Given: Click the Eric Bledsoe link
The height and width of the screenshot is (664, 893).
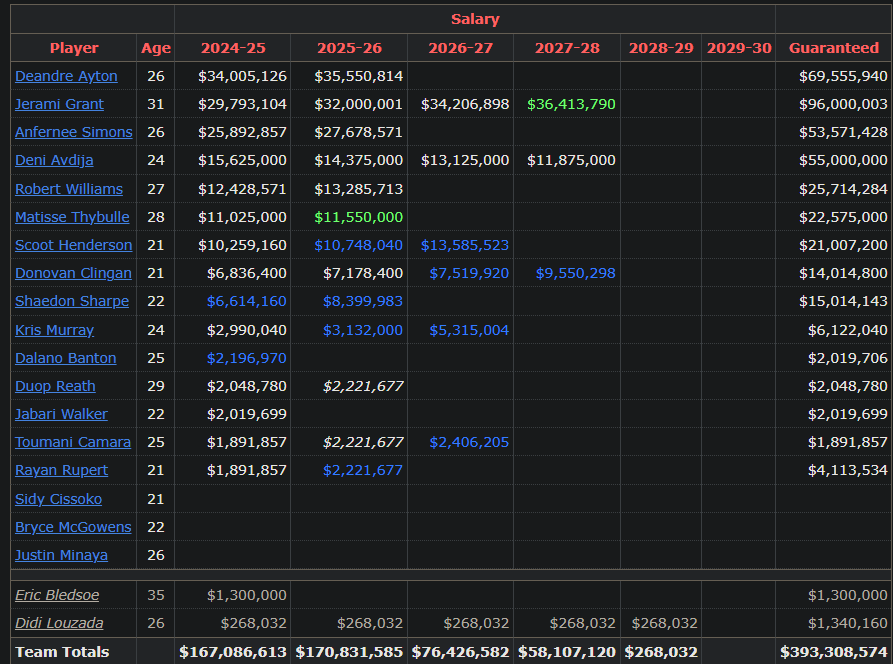Looking at the screenshot, I should click(x=57, y=595).
